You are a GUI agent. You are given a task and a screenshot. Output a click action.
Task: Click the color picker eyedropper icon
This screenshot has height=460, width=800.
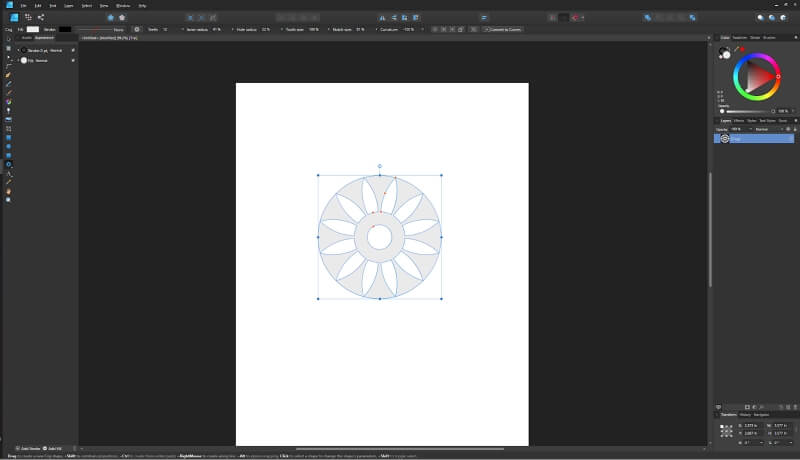click(737, 48)
